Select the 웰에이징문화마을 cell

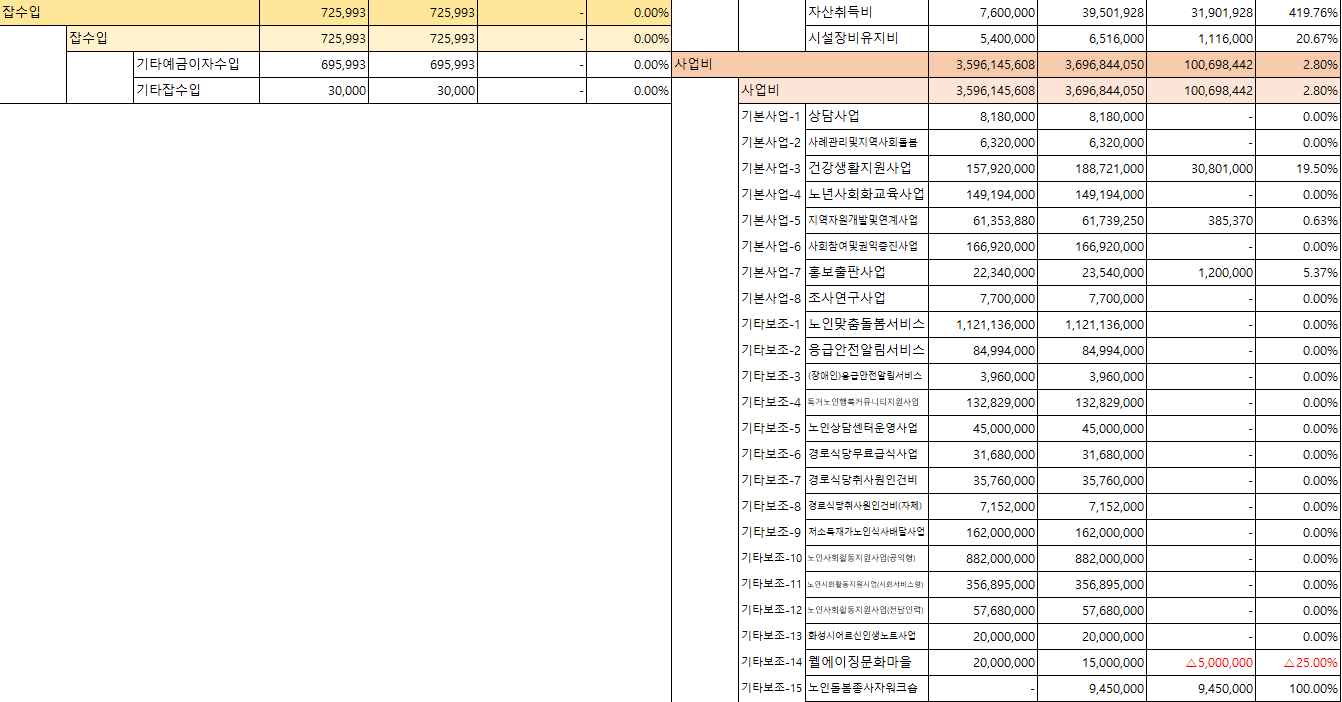(x=866, y=662)
